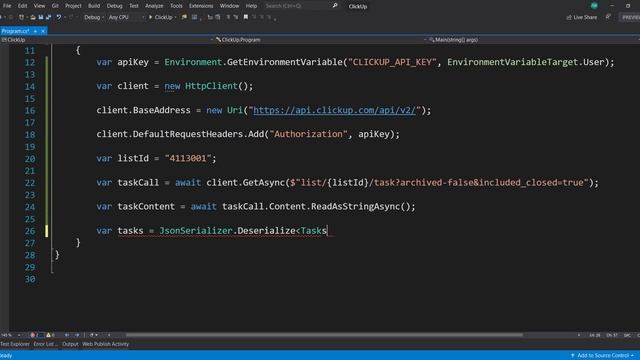
Task: Click line number 12 in the gutter
Action: tap(30, 62)
